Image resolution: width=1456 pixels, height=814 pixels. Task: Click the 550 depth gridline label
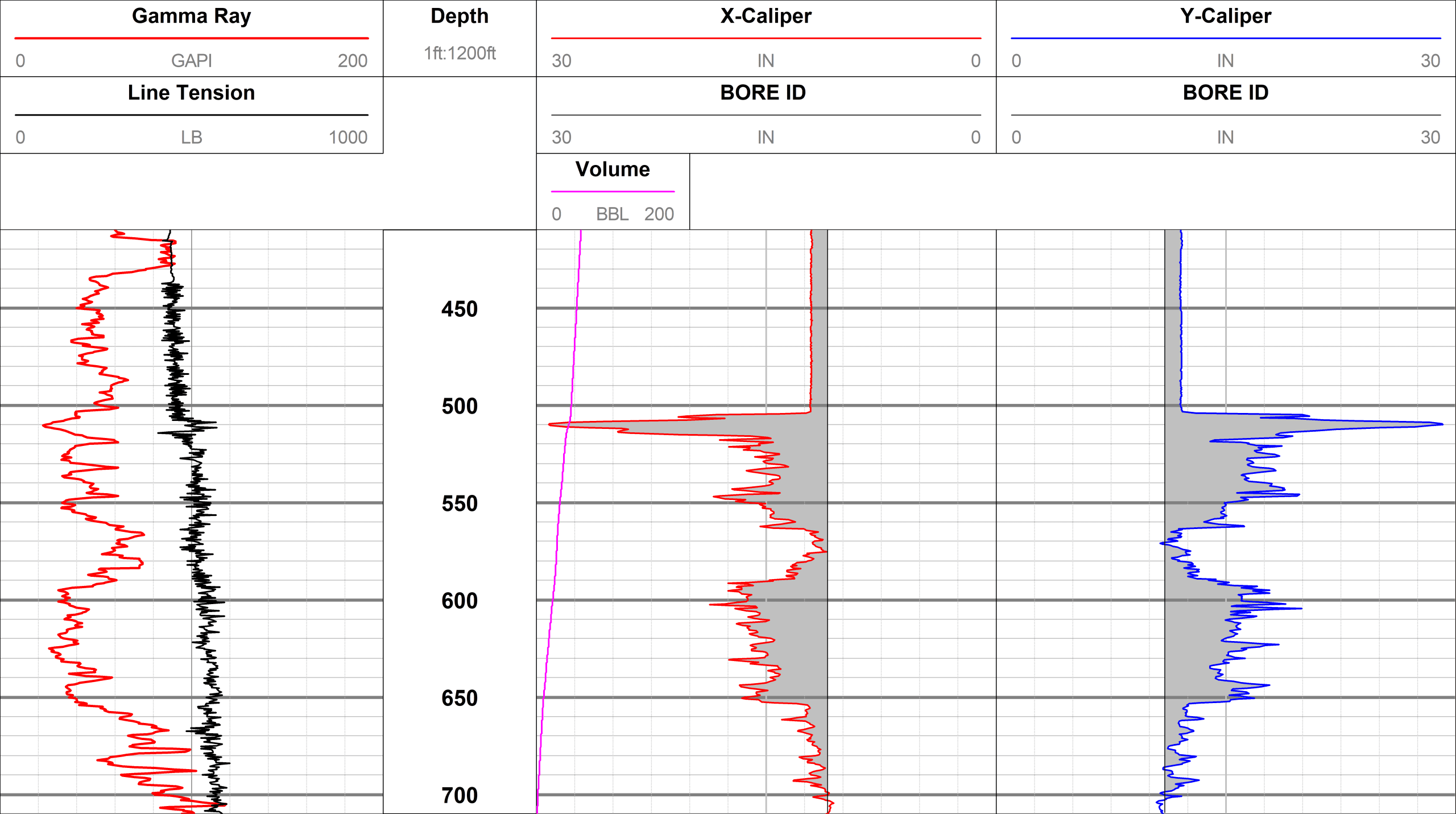pos(460,504)
